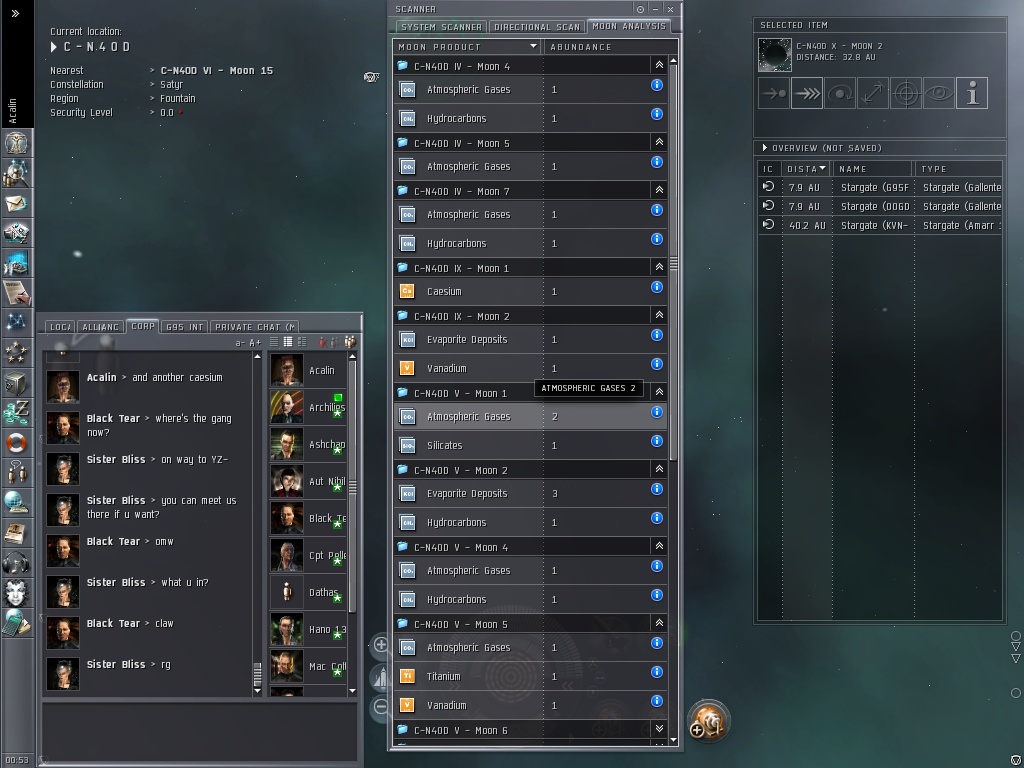
Task: Expand the sidebar with the double-arrow button
Action: [x=15, y=13]
